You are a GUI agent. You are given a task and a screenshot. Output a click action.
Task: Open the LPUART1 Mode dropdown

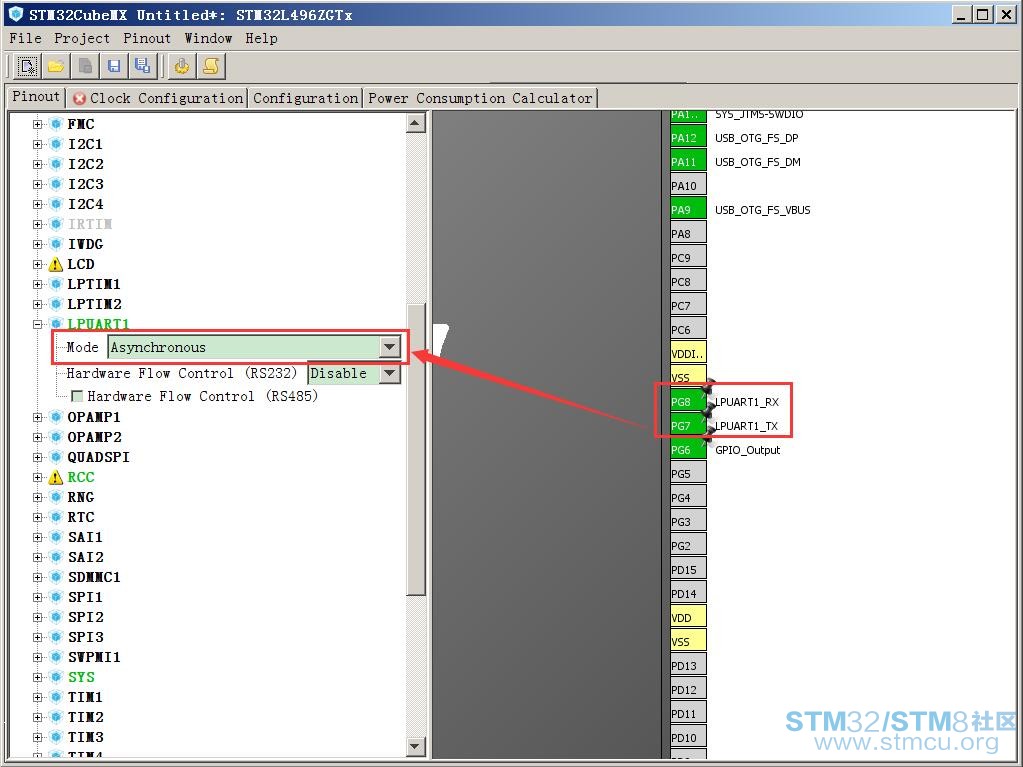(x=389, y=347)
